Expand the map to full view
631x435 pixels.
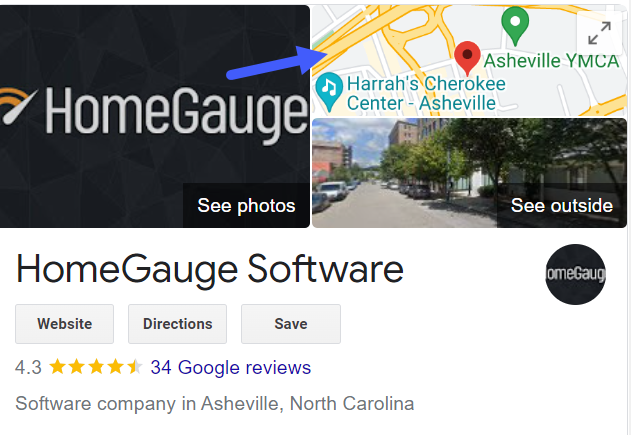tap(599, 33)
